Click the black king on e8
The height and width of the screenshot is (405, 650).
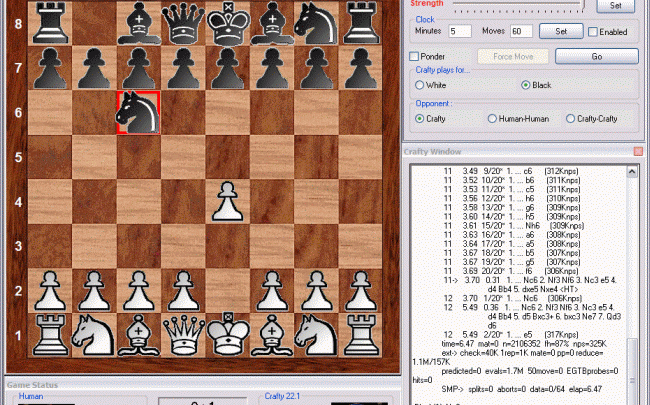click(x=228, y=24)
